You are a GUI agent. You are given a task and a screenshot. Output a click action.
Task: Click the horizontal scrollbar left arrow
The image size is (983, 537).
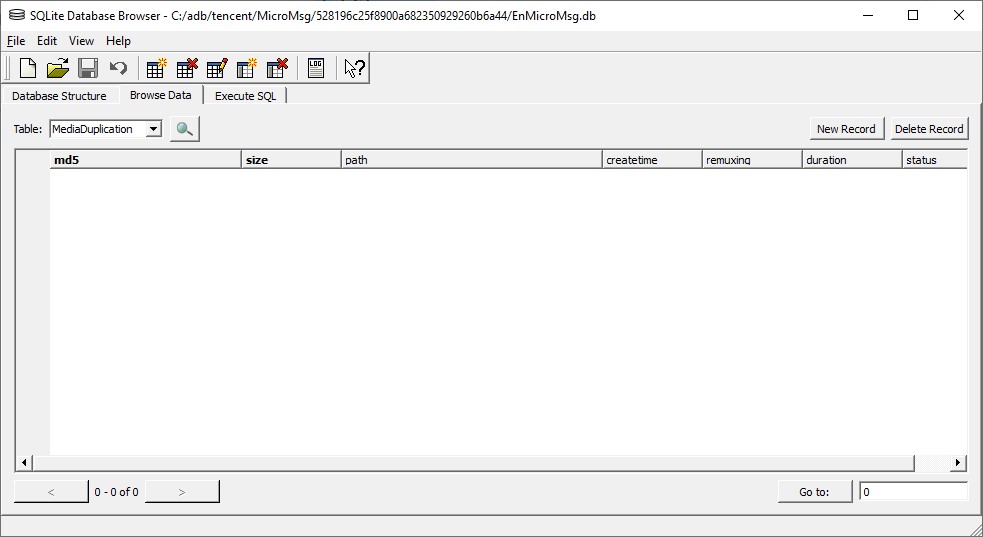24,463
